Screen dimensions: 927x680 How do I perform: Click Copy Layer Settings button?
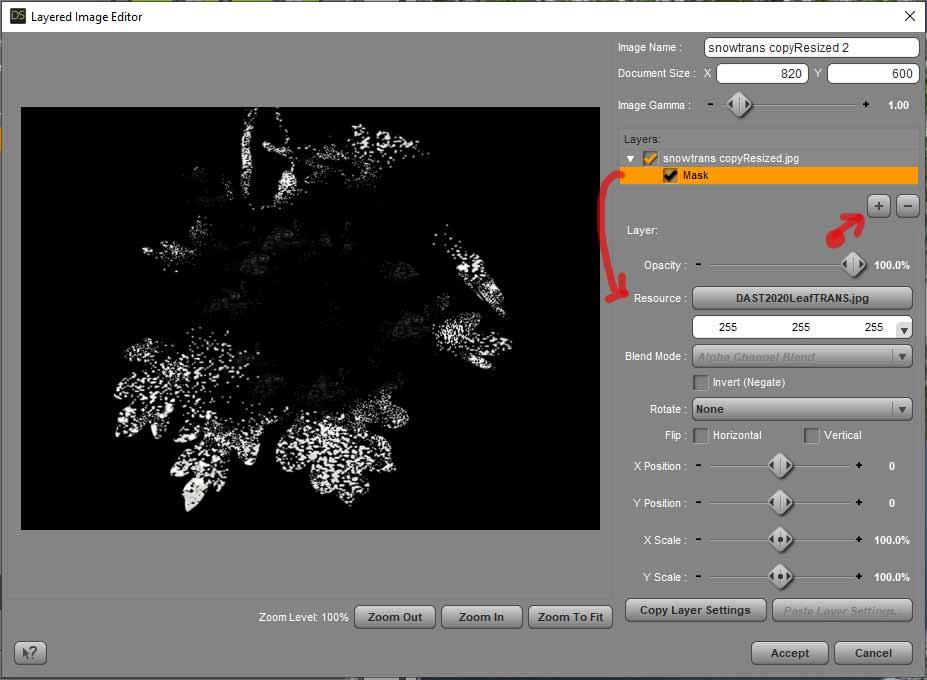pos(695,610)
